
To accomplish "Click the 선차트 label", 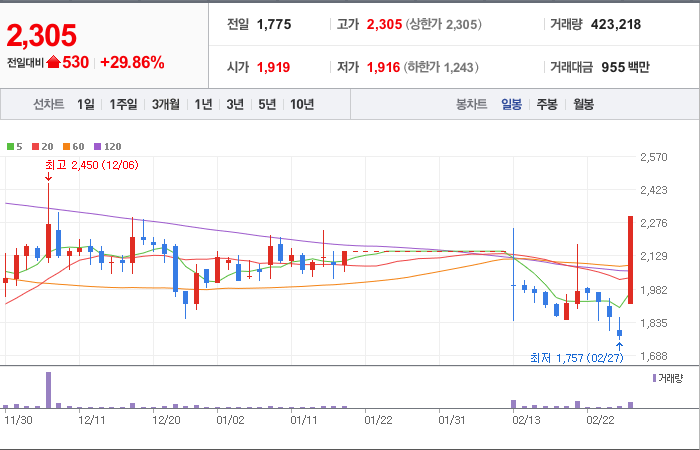I will coord(49,104).
